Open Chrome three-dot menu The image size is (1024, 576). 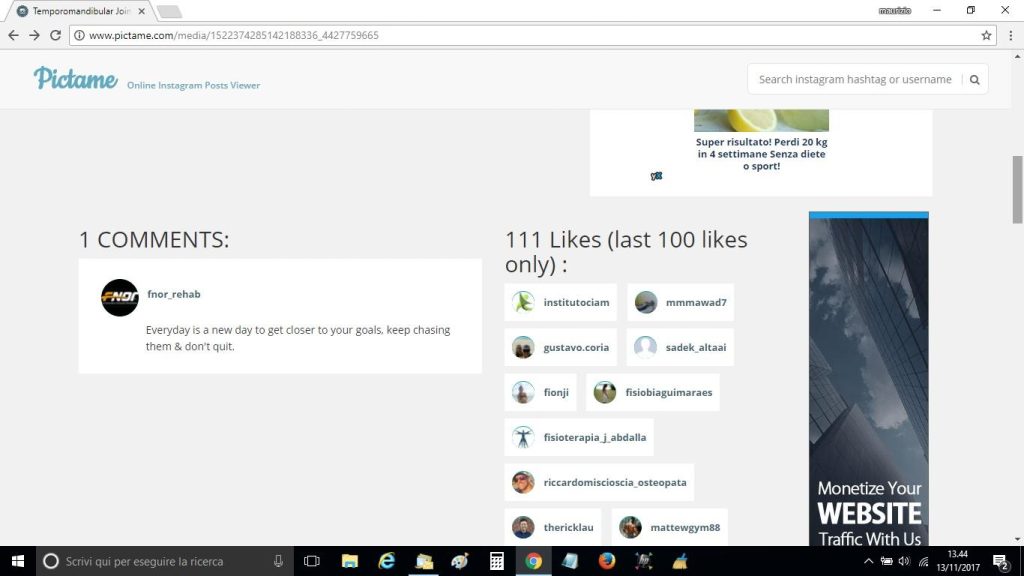click(1010, 35)
